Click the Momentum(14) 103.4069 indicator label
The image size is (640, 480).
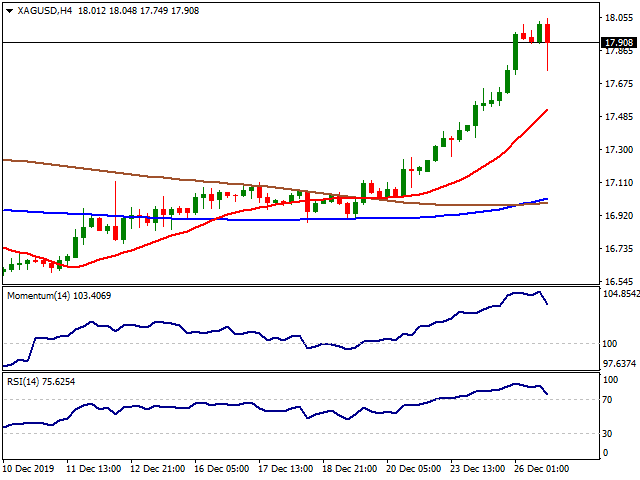(x=59, y=296)
